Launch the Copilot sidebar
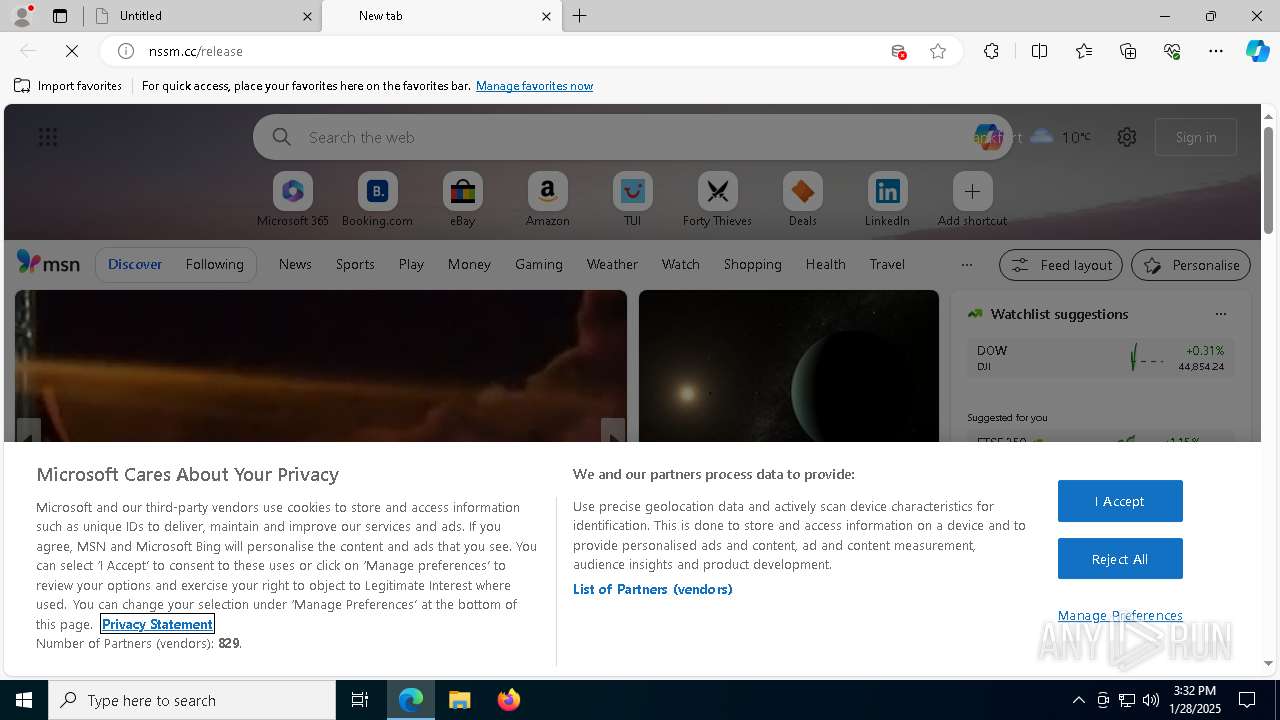1280x720 pixels. coord(1257,51)
